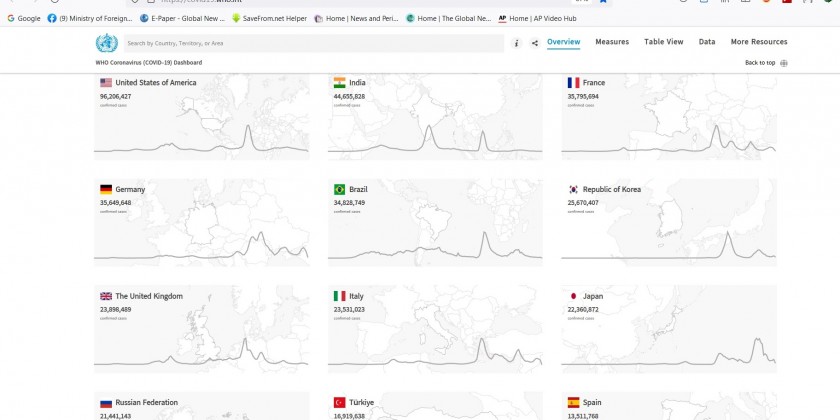Open the Republic of Korea country link
Screen dimensions: 840x420
click(x=611, y=189)
